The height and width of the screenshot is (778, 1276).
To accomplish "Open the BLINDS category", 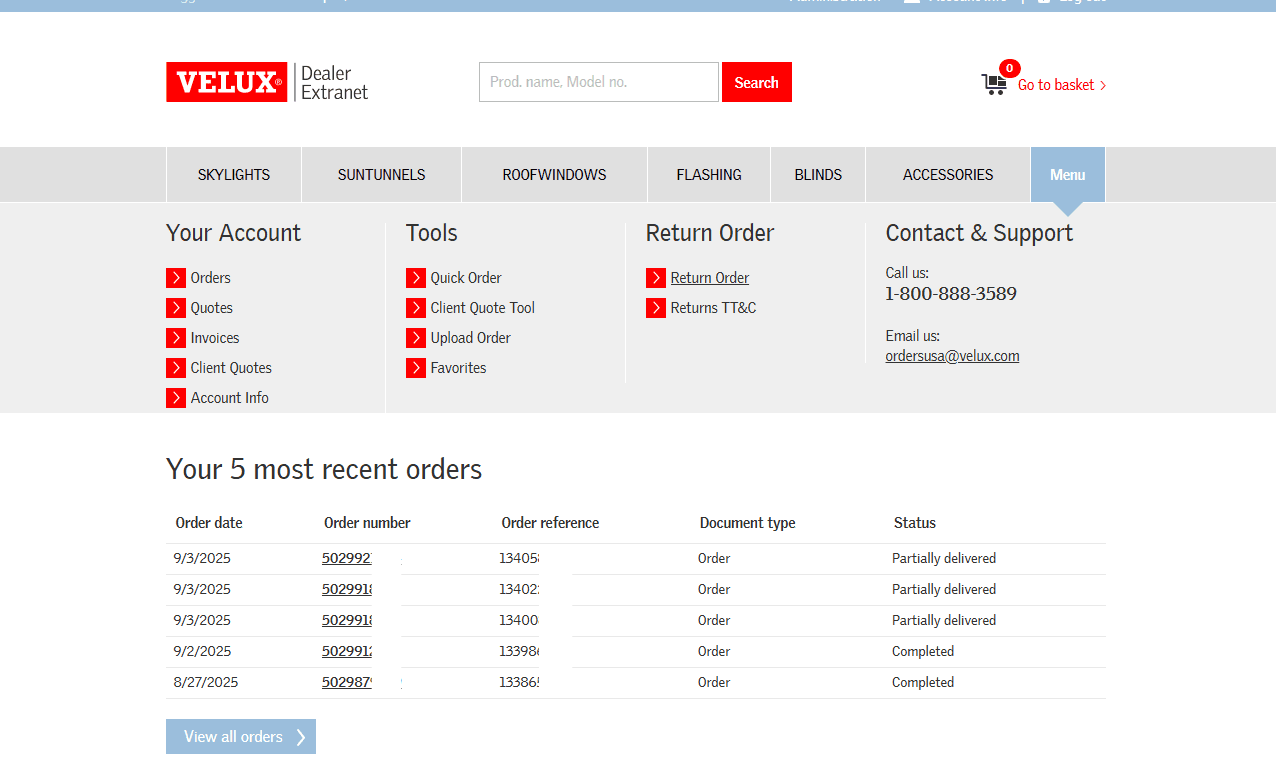I will (818, 175).
